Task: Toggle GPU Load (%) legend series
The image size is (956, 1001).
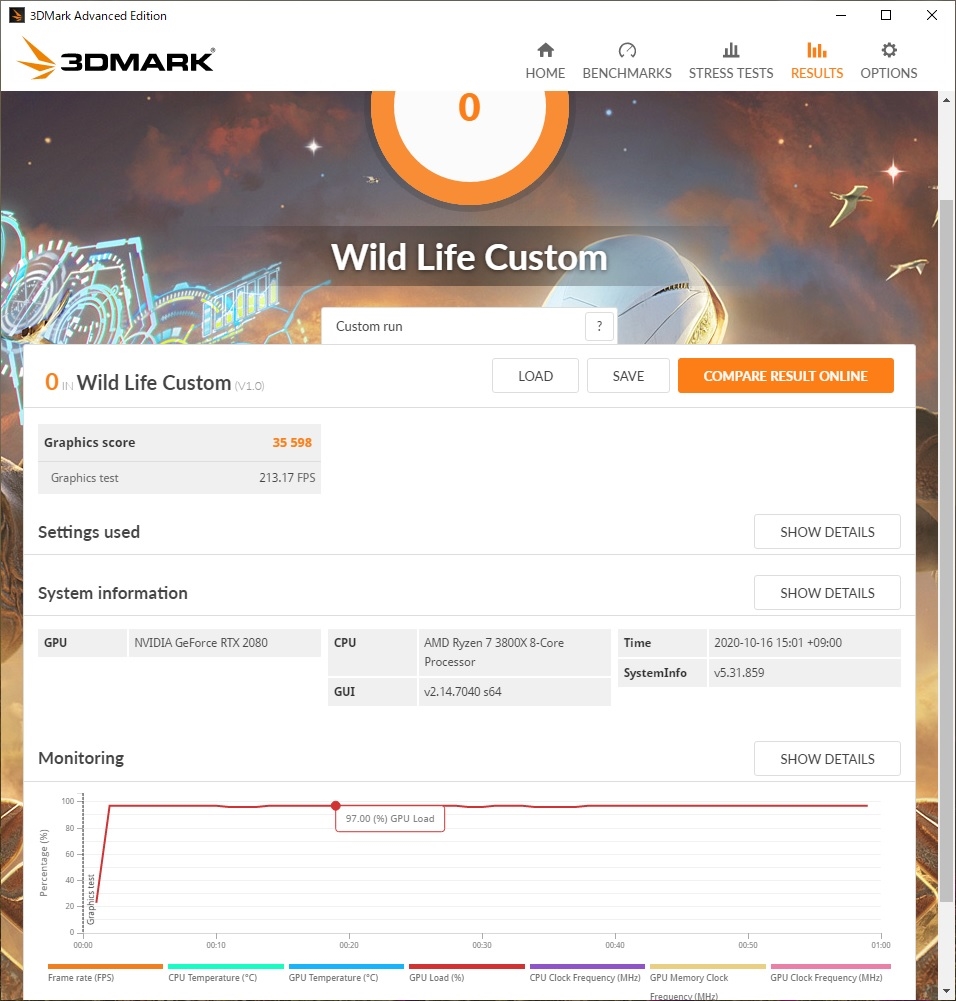Action: point(467,974)
